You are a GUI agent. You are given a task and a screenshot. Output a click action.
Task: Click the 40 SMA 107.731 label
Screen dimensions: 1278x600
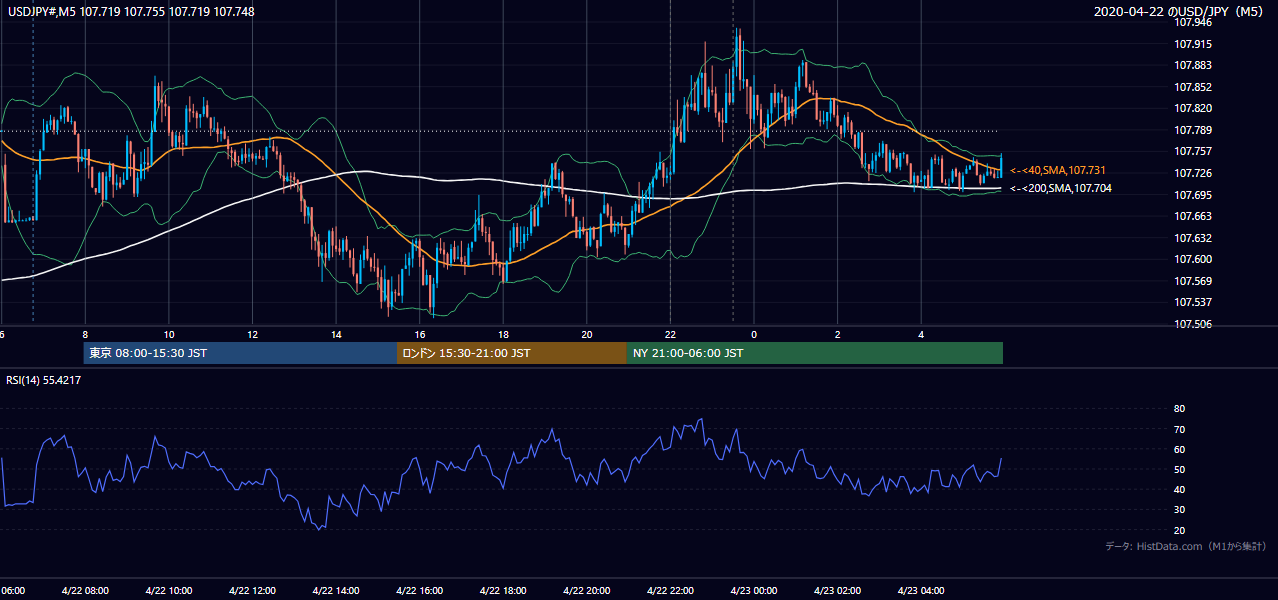[x=1059, y=171]
